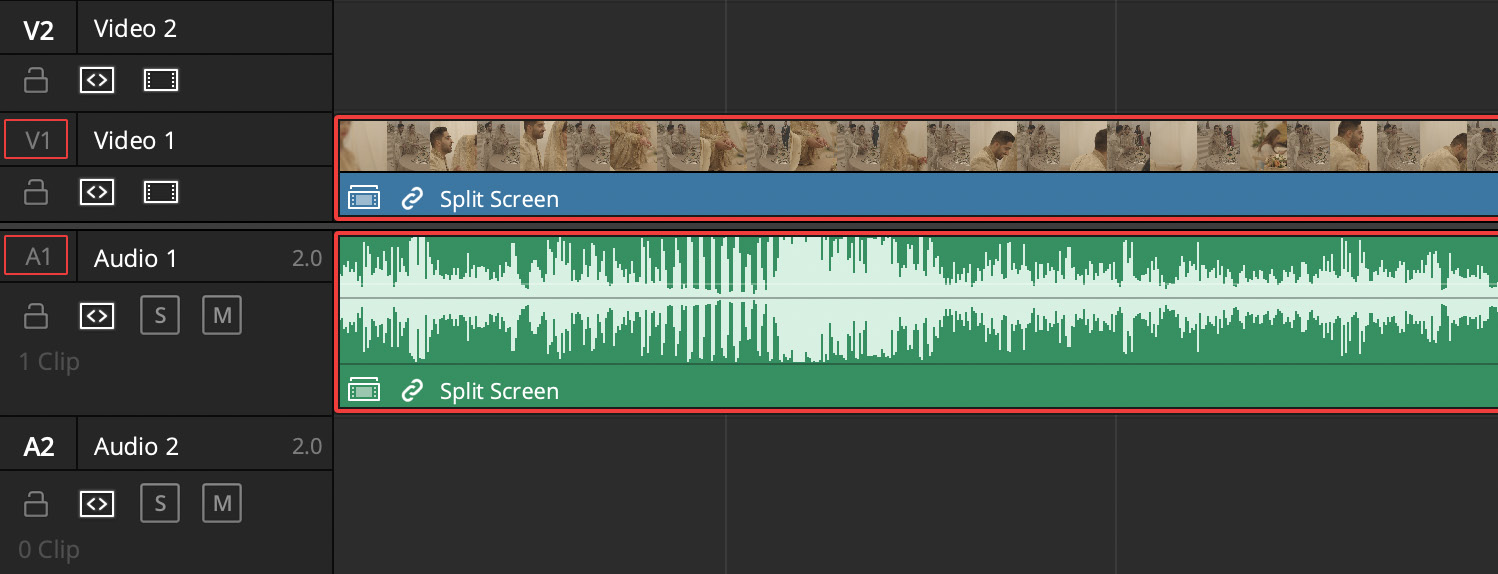Select the A2 track destination label

click(38, 447)
